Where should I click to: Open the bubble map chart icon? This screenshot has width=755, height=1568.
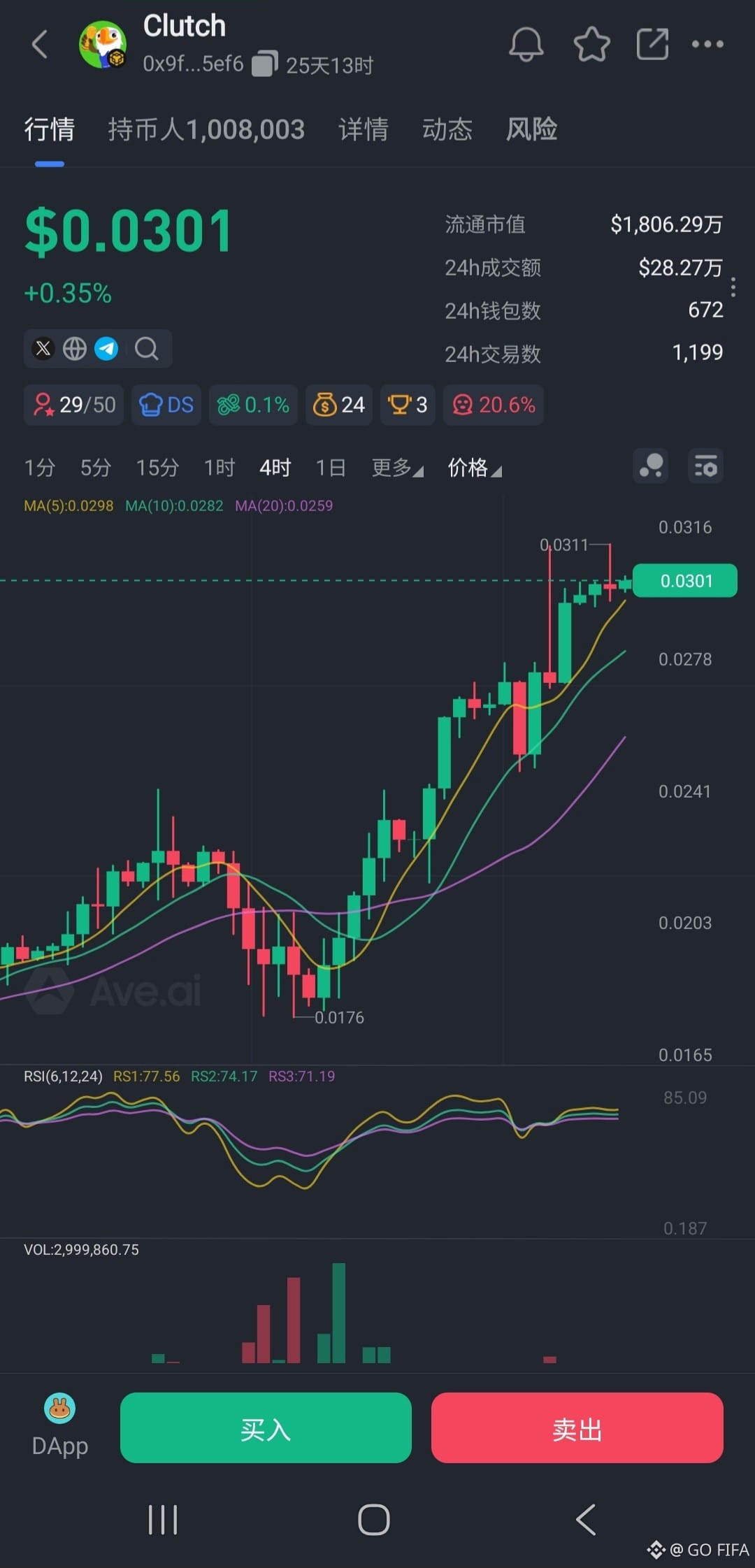click(x=650, y=466)
